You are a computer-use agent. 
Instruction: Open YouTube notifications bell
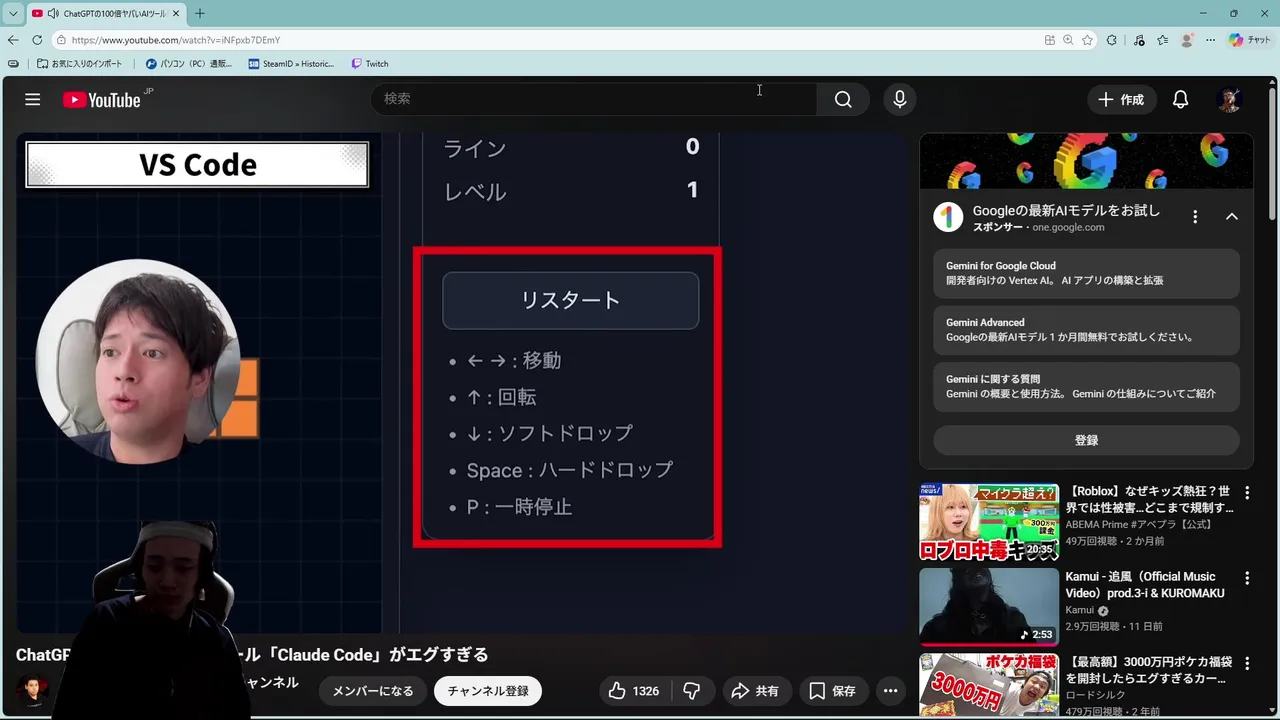pyautogui.click(x=1181, y=99)
